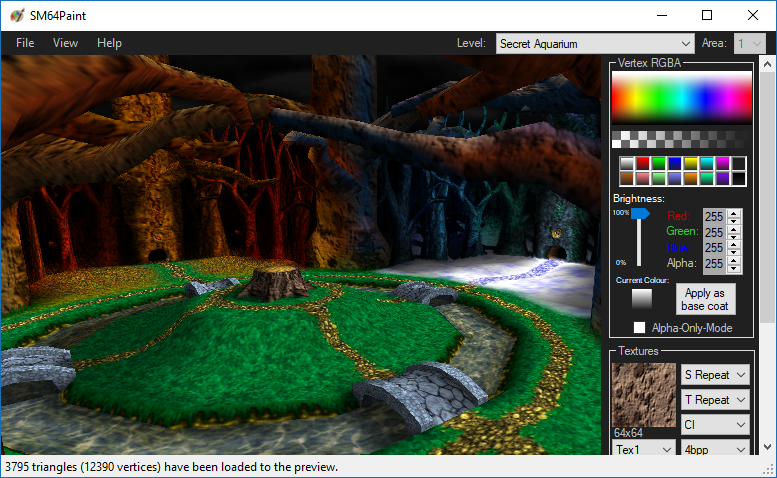This screenshot has height=478, width=777.
Task: Enable Alpha-Only-Mode checkbox
Action: point(639,327)
